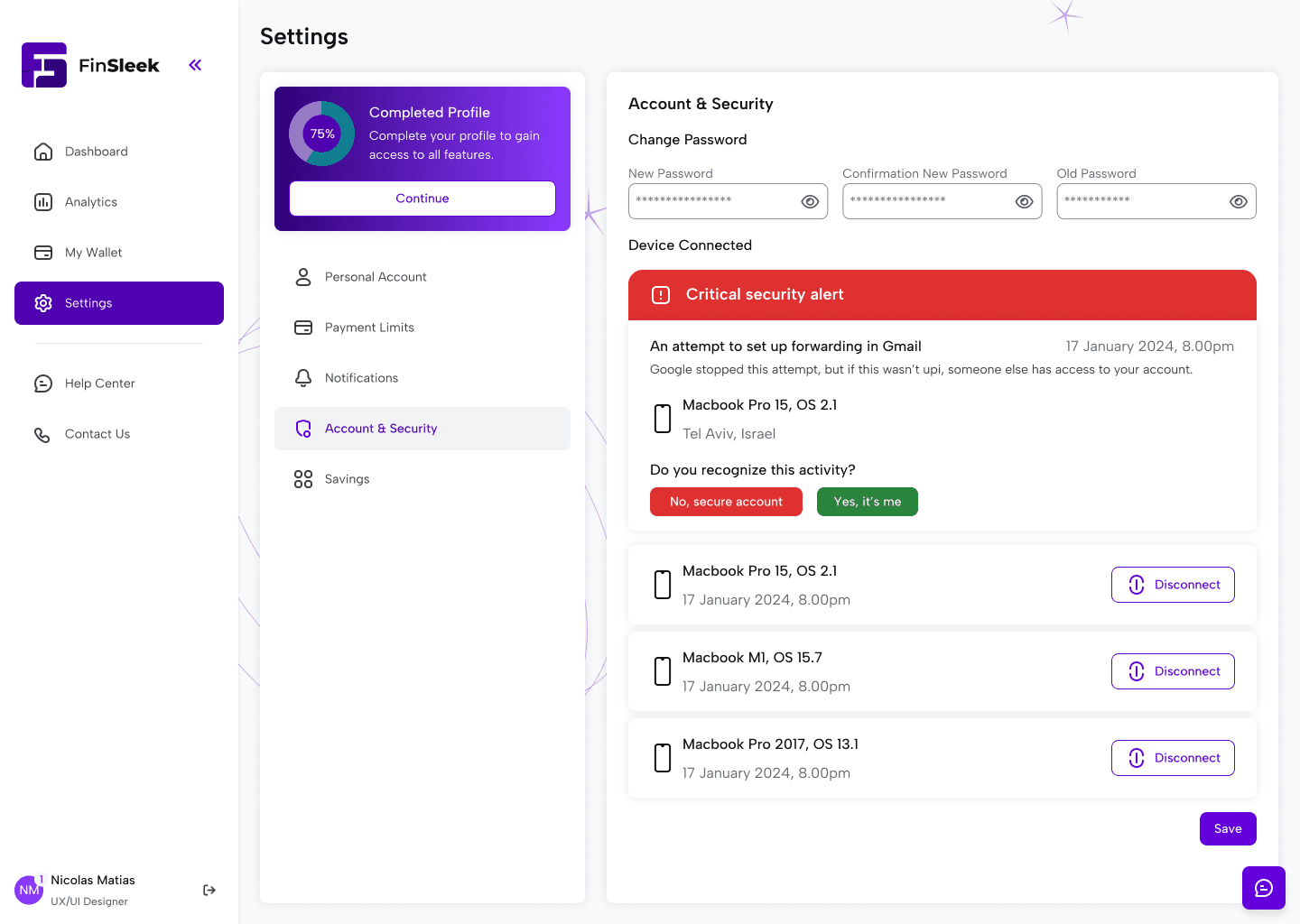Go to the Payment Limits section
Viewport: 1300px width, 924px height.
(x=369, y=328)
